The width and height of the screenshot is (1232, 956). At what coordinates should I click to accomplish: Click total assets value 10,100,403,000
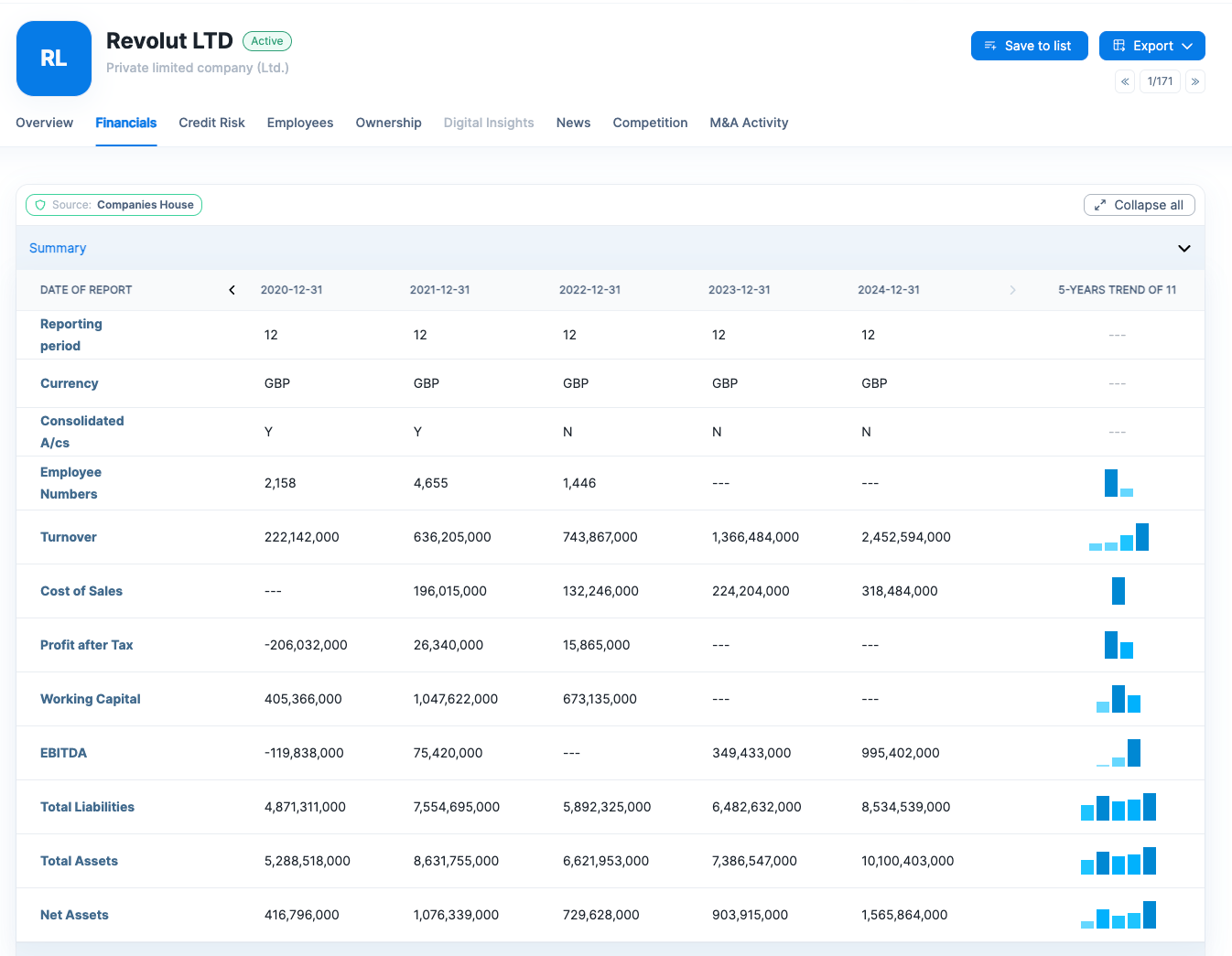coord(908,861)
